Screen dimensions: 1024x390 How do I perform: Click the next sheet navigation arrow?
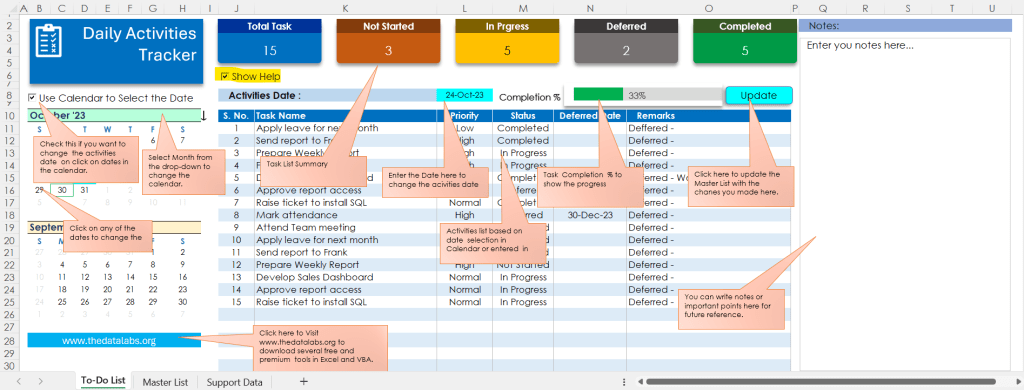[x=40, y=382]
